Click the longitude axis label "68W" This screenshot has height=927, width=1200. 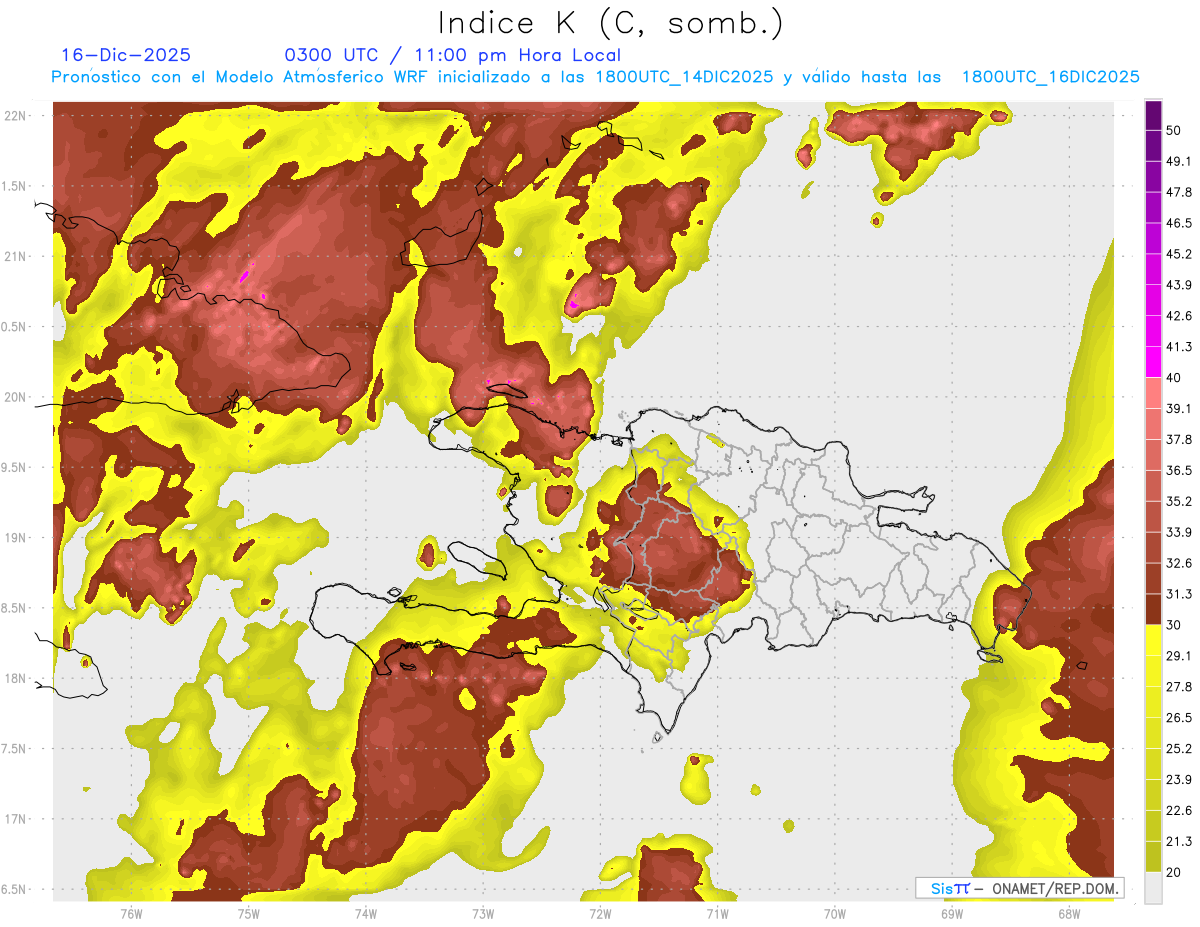pyautogui.click(x=1069, y=913)
